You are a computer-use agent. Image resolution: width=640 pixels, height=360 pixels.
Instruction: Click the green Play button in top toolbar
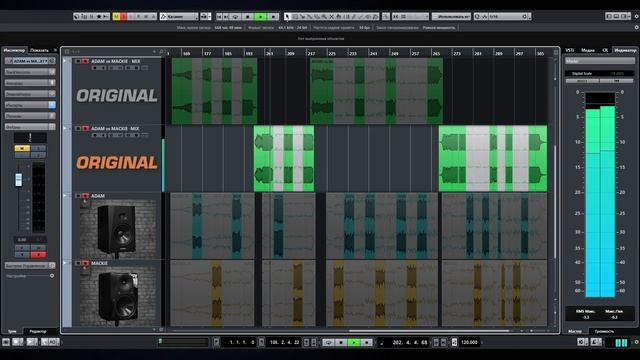pyautogui.click(x=260, y=17)
